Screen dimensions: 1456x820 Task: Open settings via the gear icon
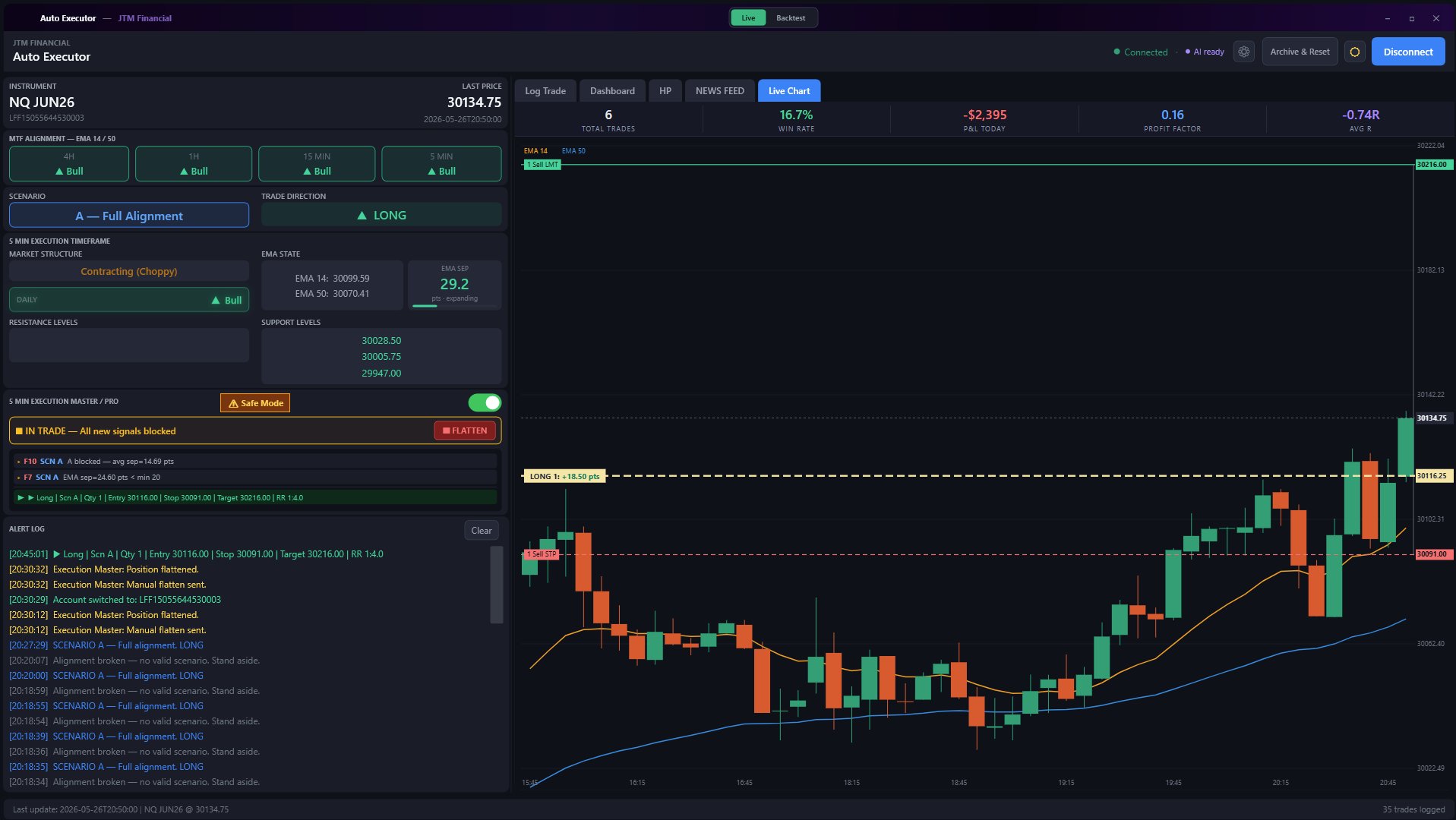pyautogui.click(x=1243, y=52)
